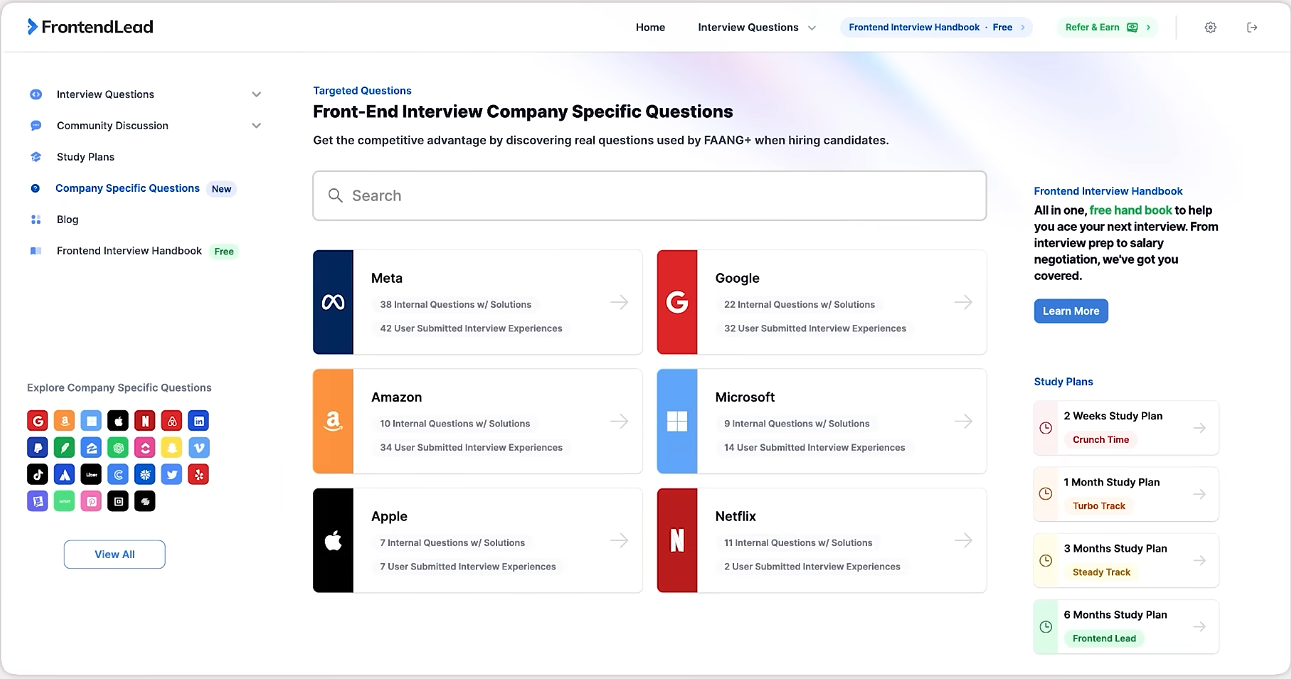This screenshot has width=1291, height=679.
Task: Open the settings gear icon
Action: (x=1210, y=27)
